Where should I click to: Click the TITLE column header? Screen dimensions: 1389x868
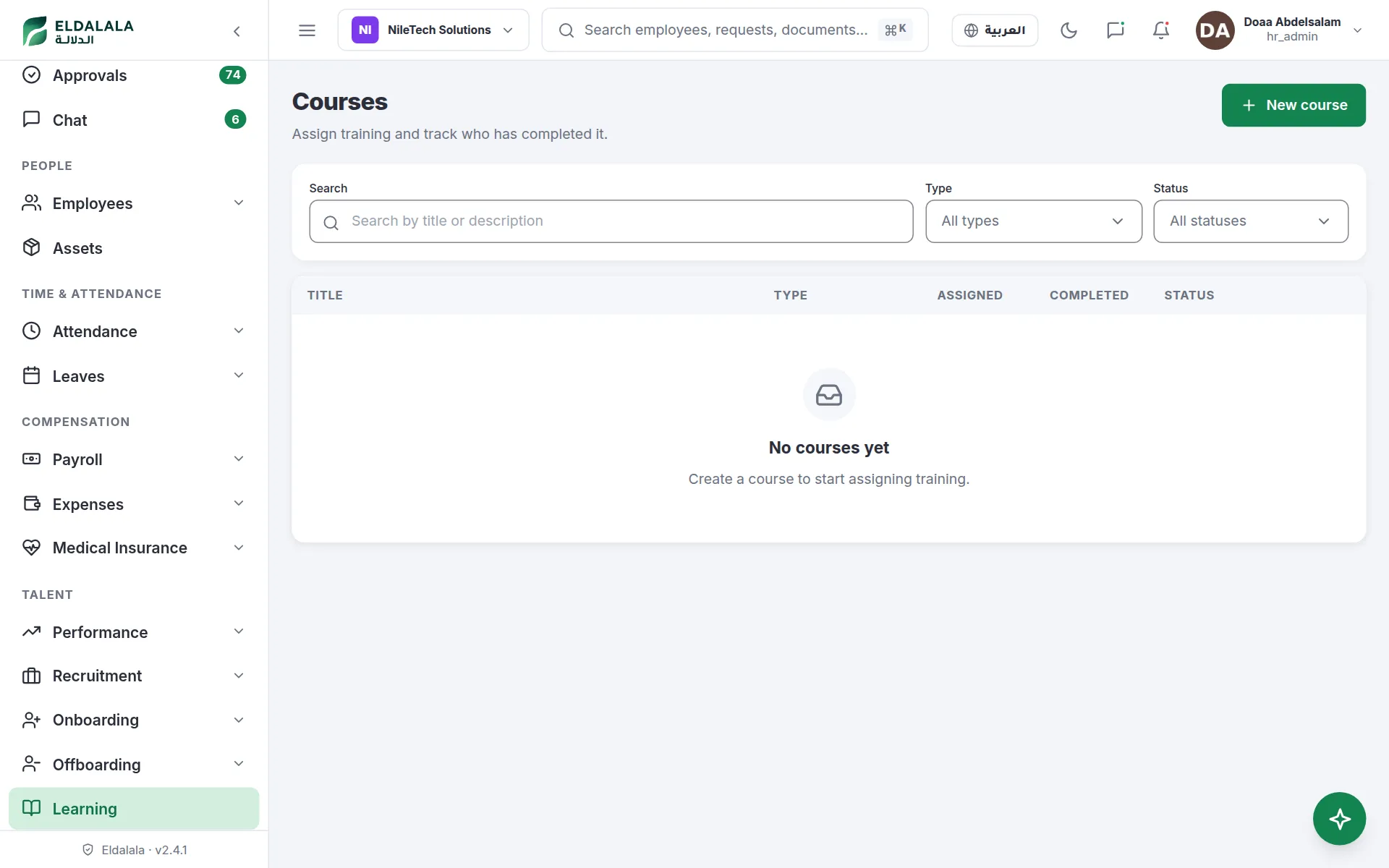tap(325, 295)
